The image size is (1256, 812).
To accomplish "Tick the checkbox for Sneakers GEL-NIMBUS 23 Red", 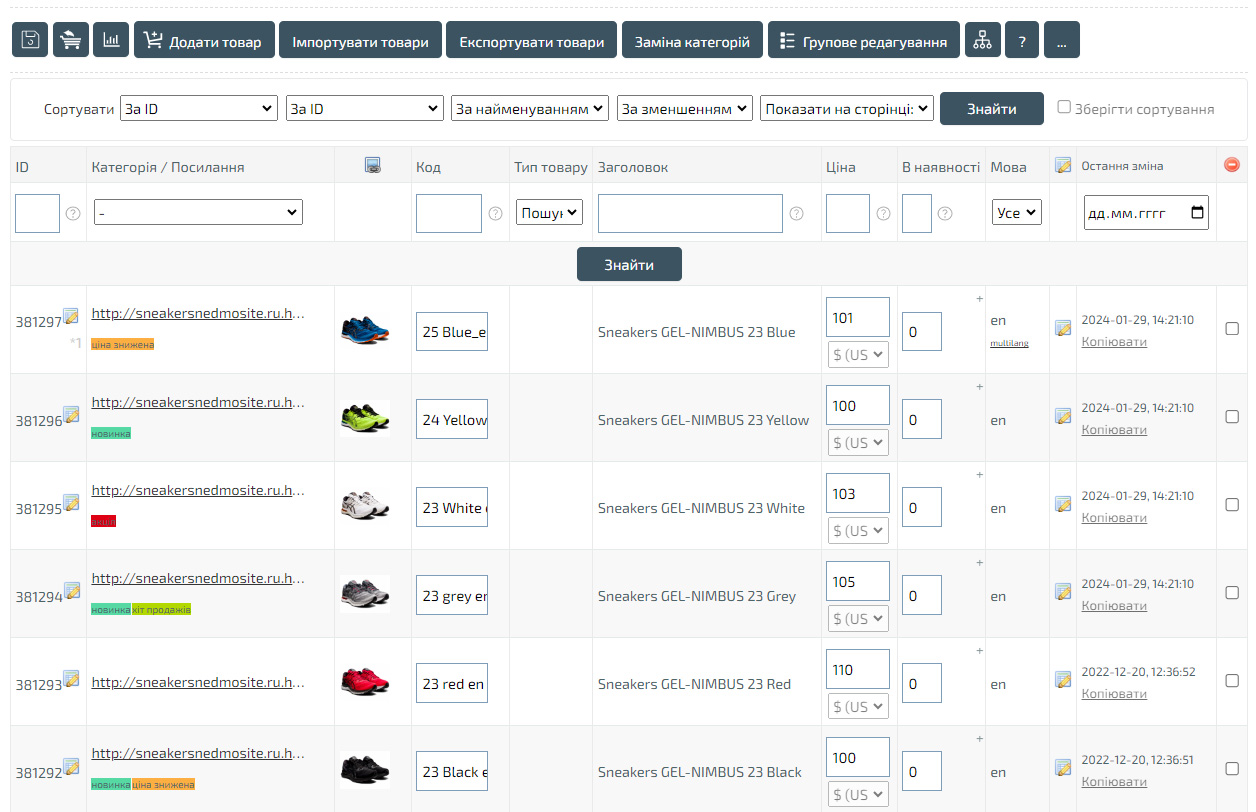I will pos(1232,681).
